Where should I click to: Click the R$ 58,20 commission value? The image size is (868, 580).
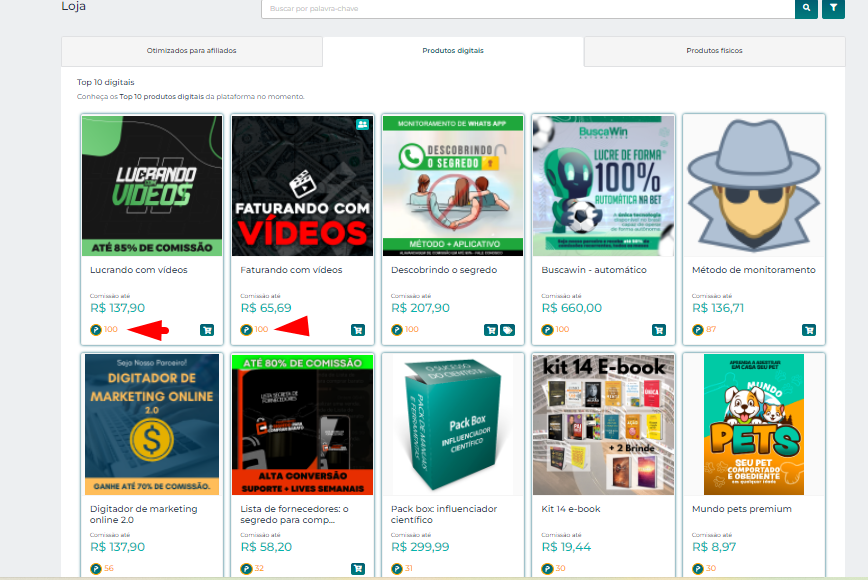(266, 547)
